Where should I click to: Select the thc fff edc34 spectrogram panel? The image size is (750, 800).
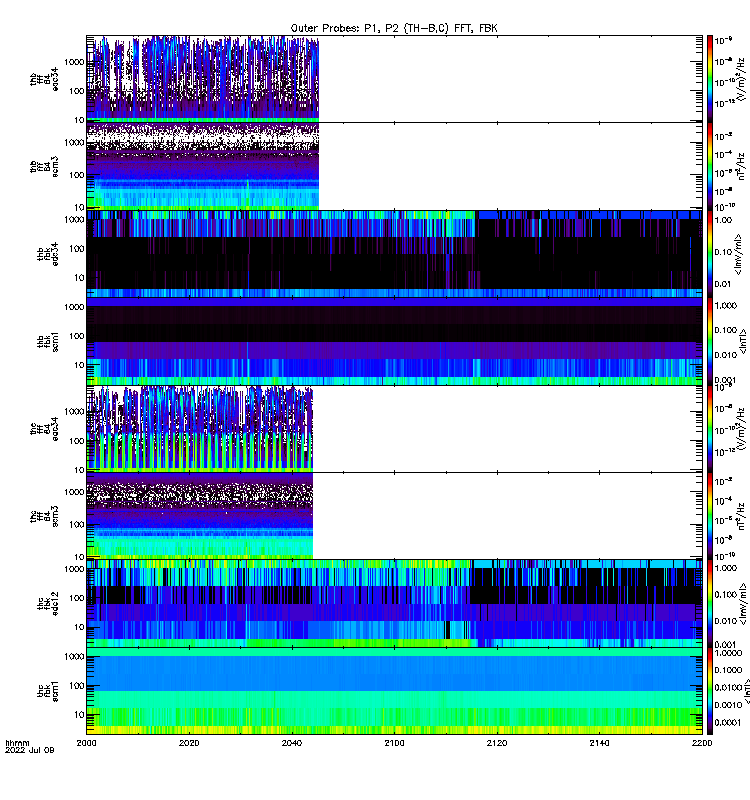pos(394,429)
